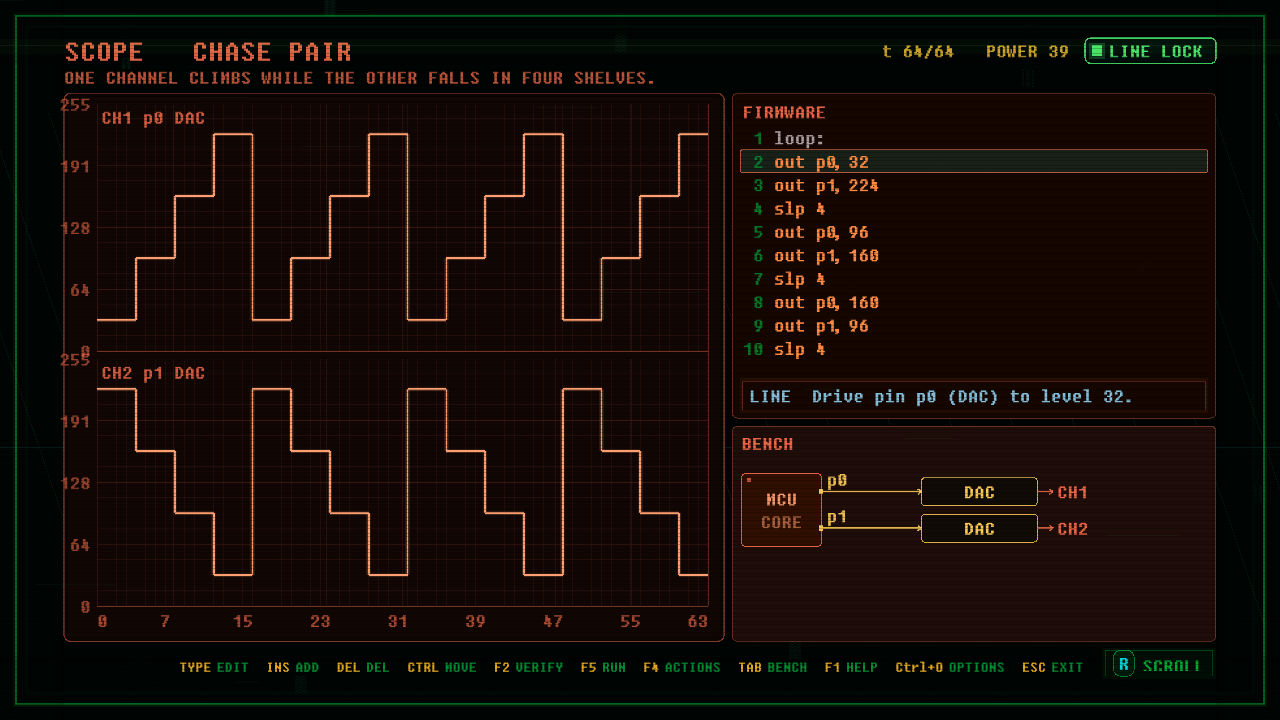The image size is (1280, 720).
Task: Open F4 ACTIONS menu
Action: pyautogui.click(x=682, y=667)
